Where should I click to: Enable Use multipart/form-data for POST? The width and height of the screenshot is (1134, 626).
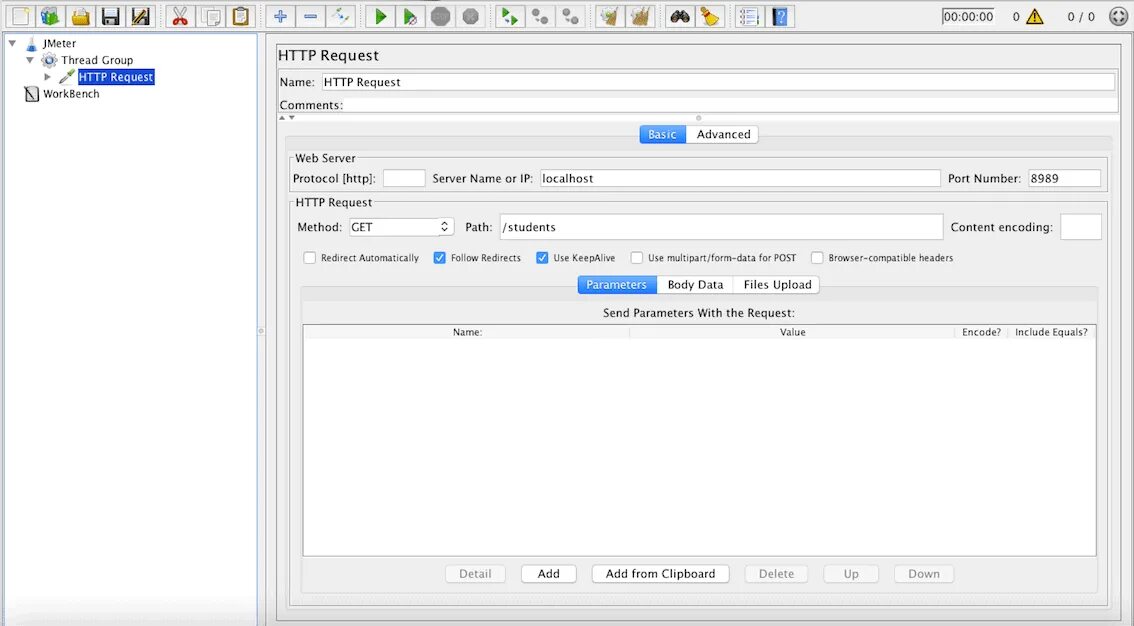pos(636,257)
